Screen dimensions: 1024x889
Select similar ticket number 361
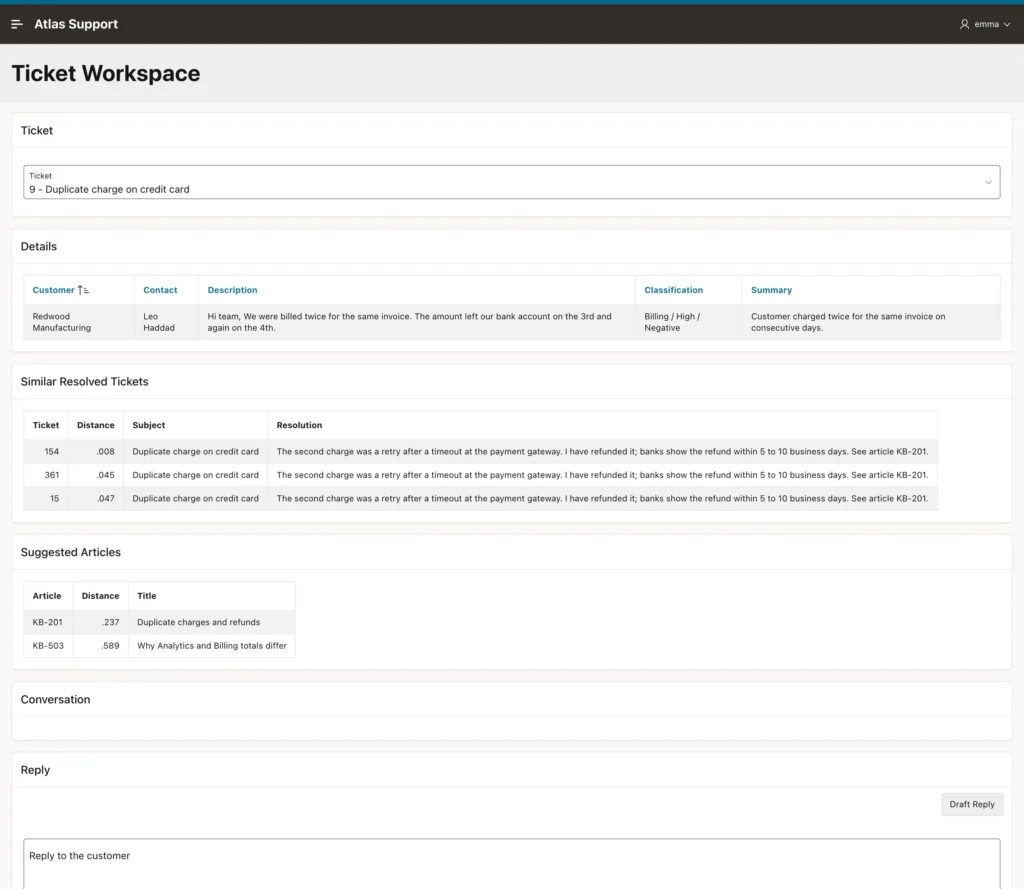(x=52, y=475)
